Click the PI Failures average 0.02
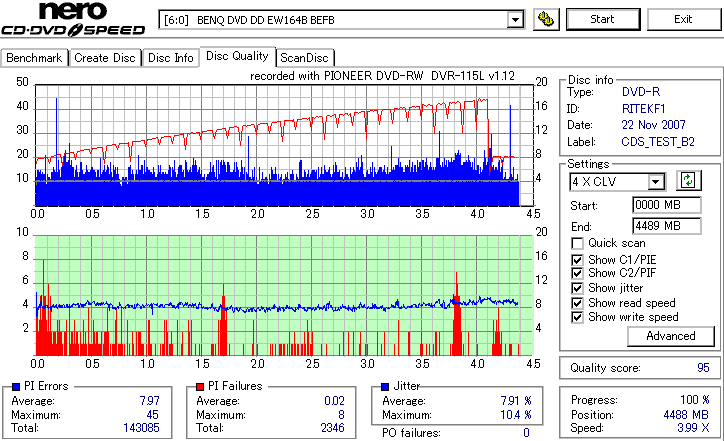 [x=334, y=401]
